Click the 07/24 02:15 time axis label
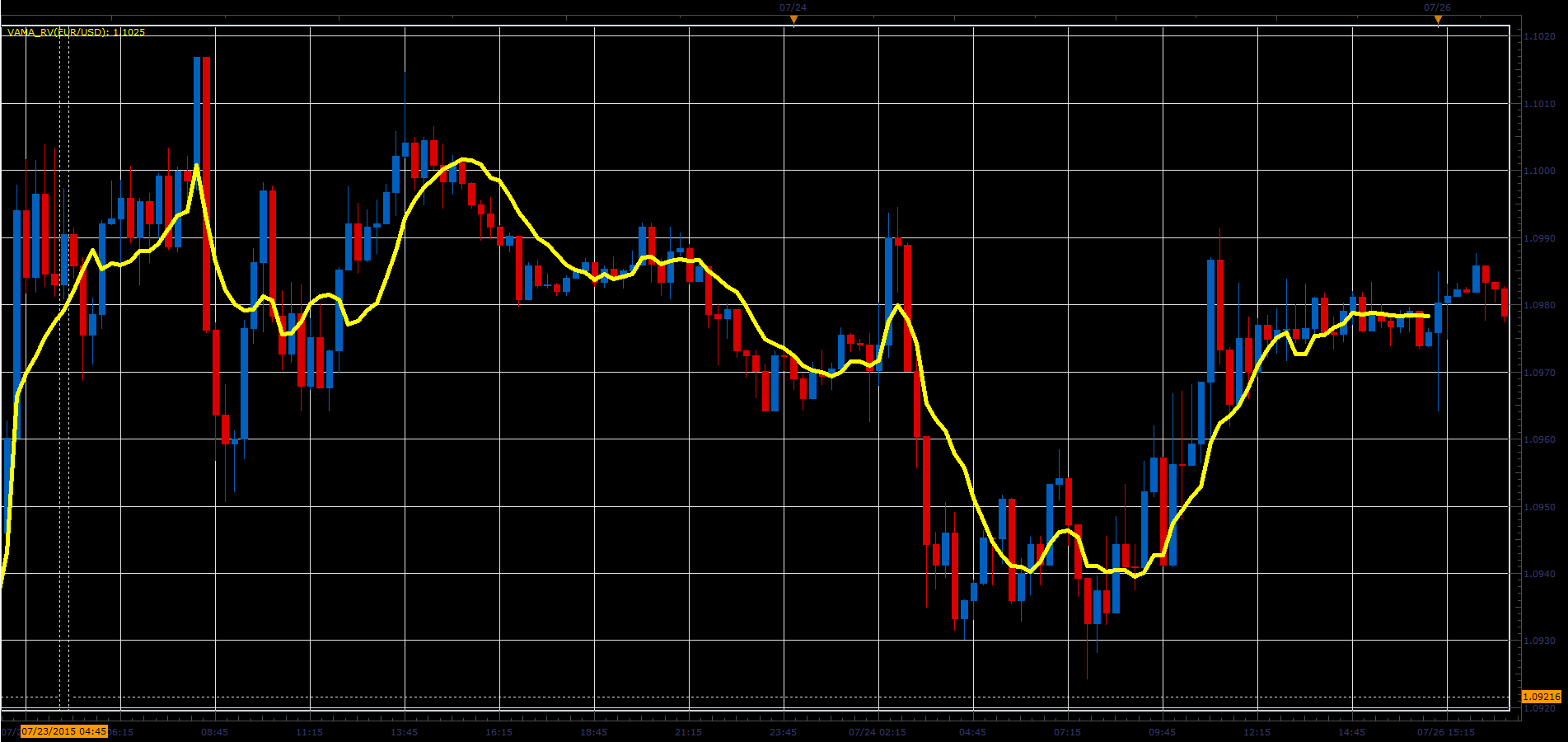 tap(878, 732)
